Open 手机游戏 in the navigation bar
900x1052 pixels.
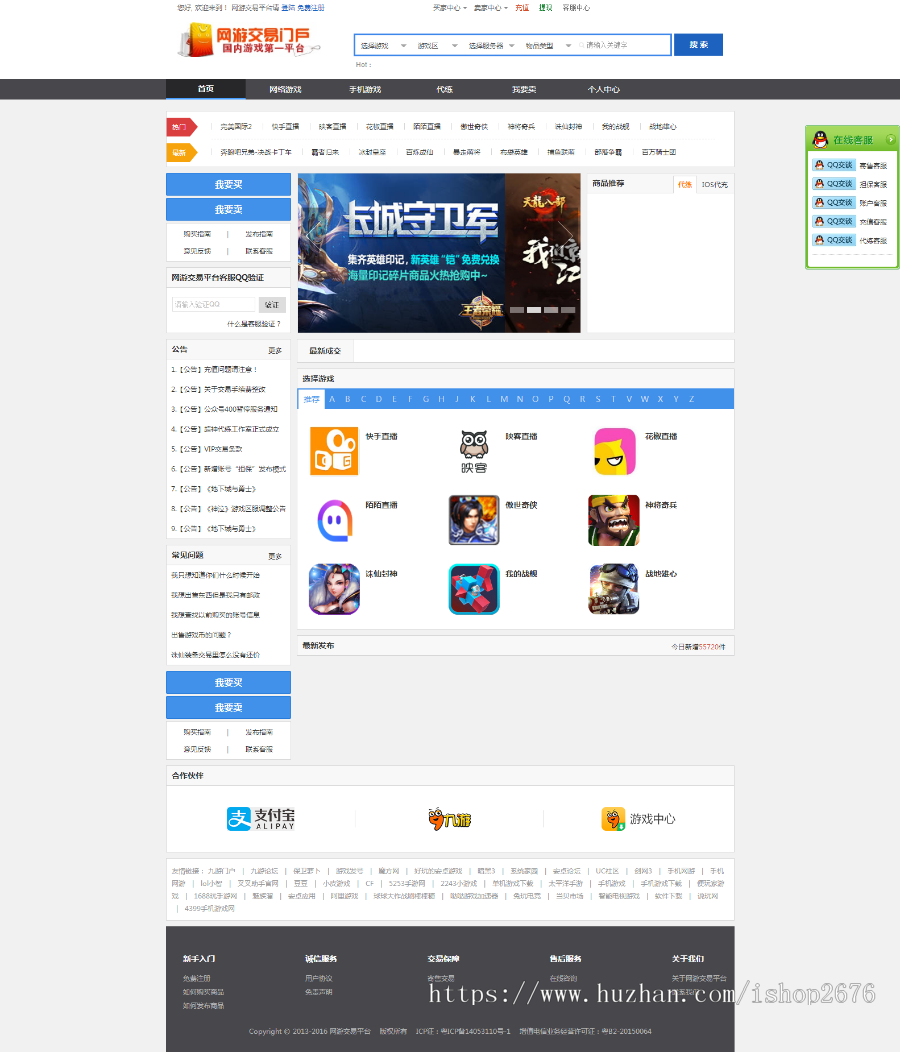pos(365,89)
